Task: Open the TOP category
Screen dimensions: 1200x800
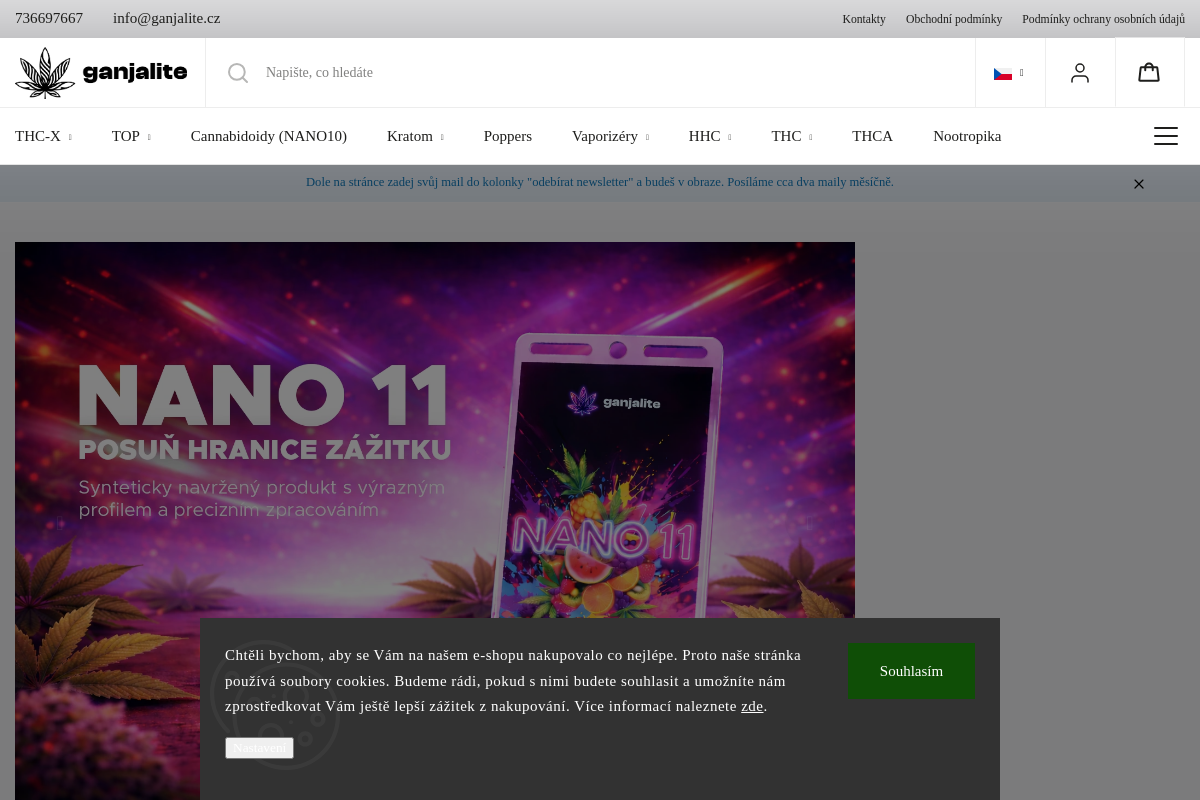Action: pyautogui.click(x=126, y=136)
